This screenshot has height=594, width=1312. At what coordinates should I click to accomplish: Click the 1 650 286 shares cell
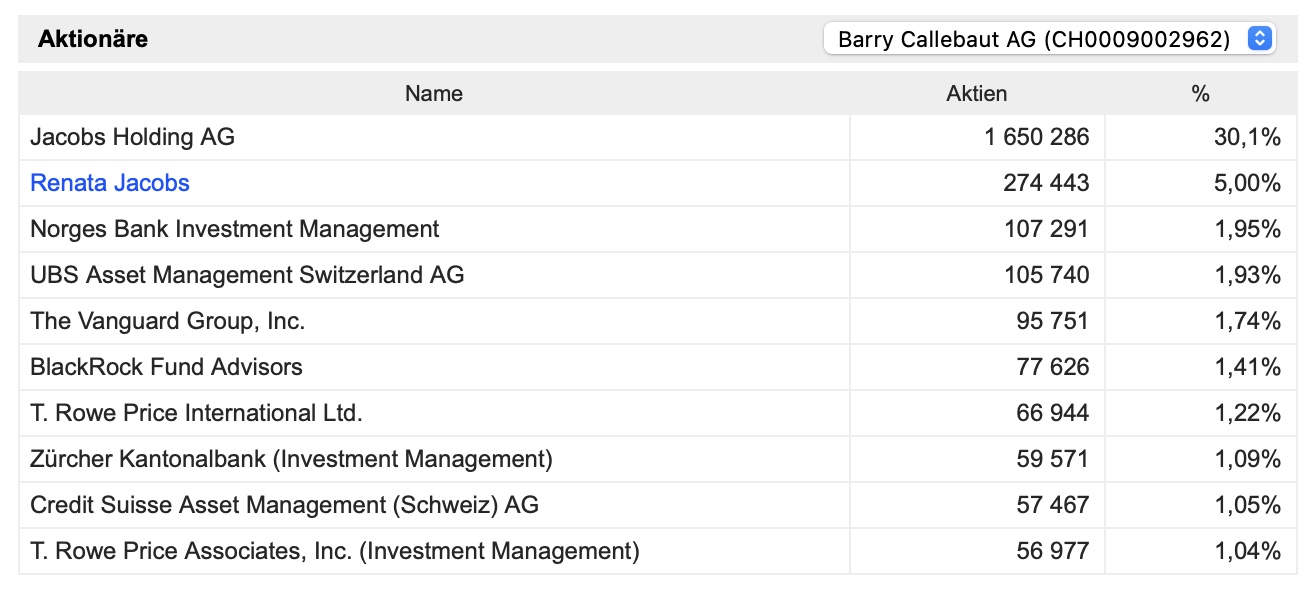pos(1036,137)
